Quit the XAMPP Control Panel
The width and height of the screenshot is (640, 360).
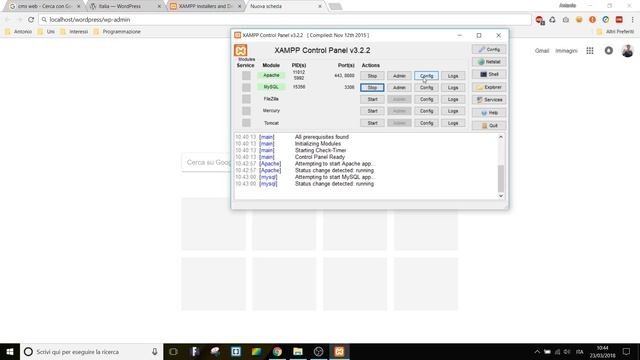point(489,125)
